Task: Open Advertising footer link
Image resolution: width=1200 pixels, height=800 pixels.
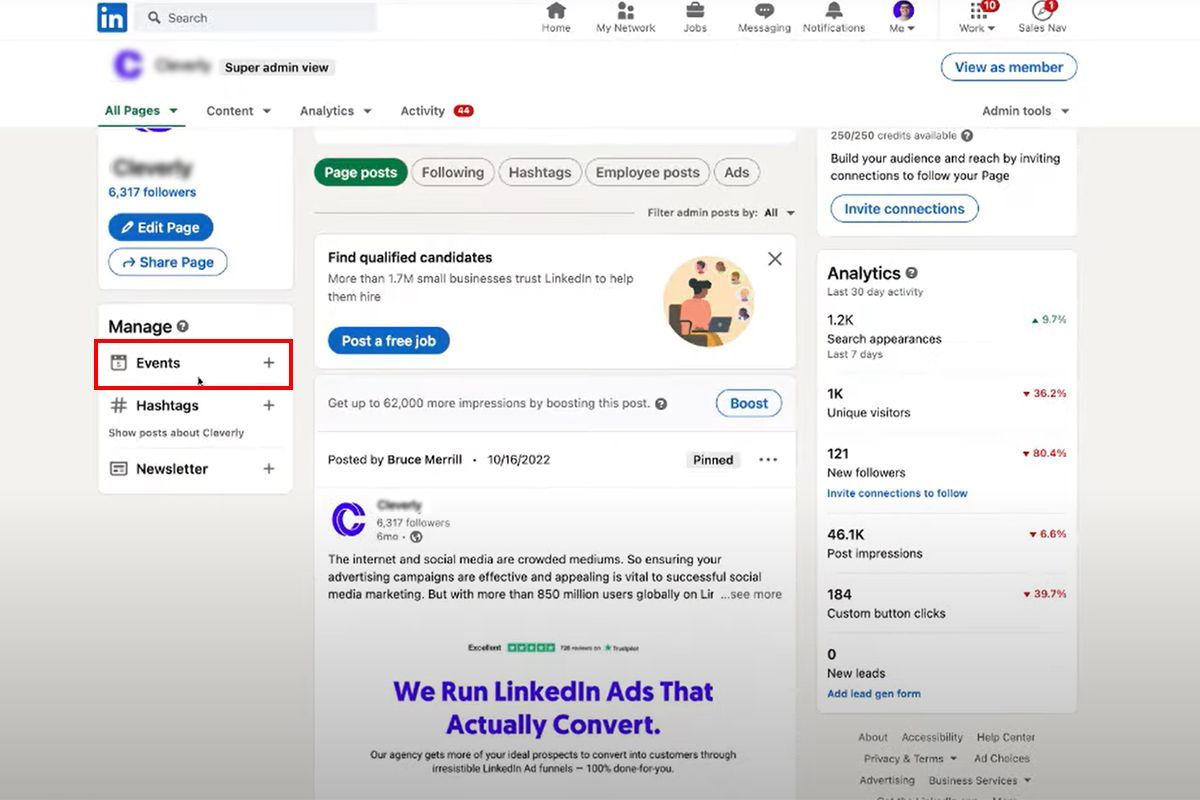Action: pos(887,780)
